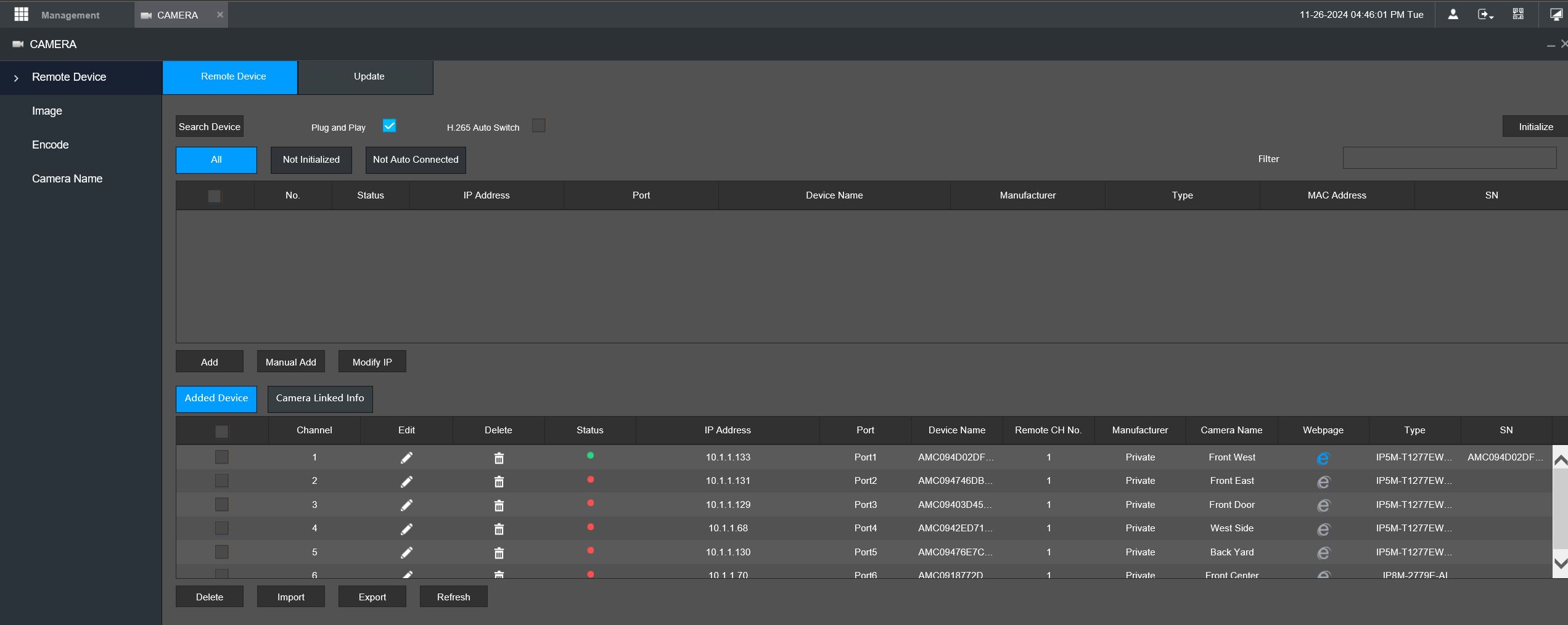
Task: Delete channel 1 using trash icon
Action: tap(499, 458)
